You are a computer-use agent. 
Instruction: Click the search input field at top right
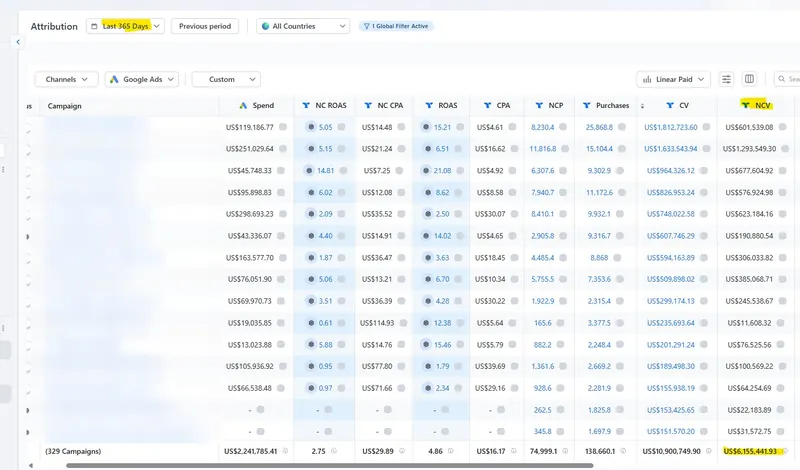[787, 79]
